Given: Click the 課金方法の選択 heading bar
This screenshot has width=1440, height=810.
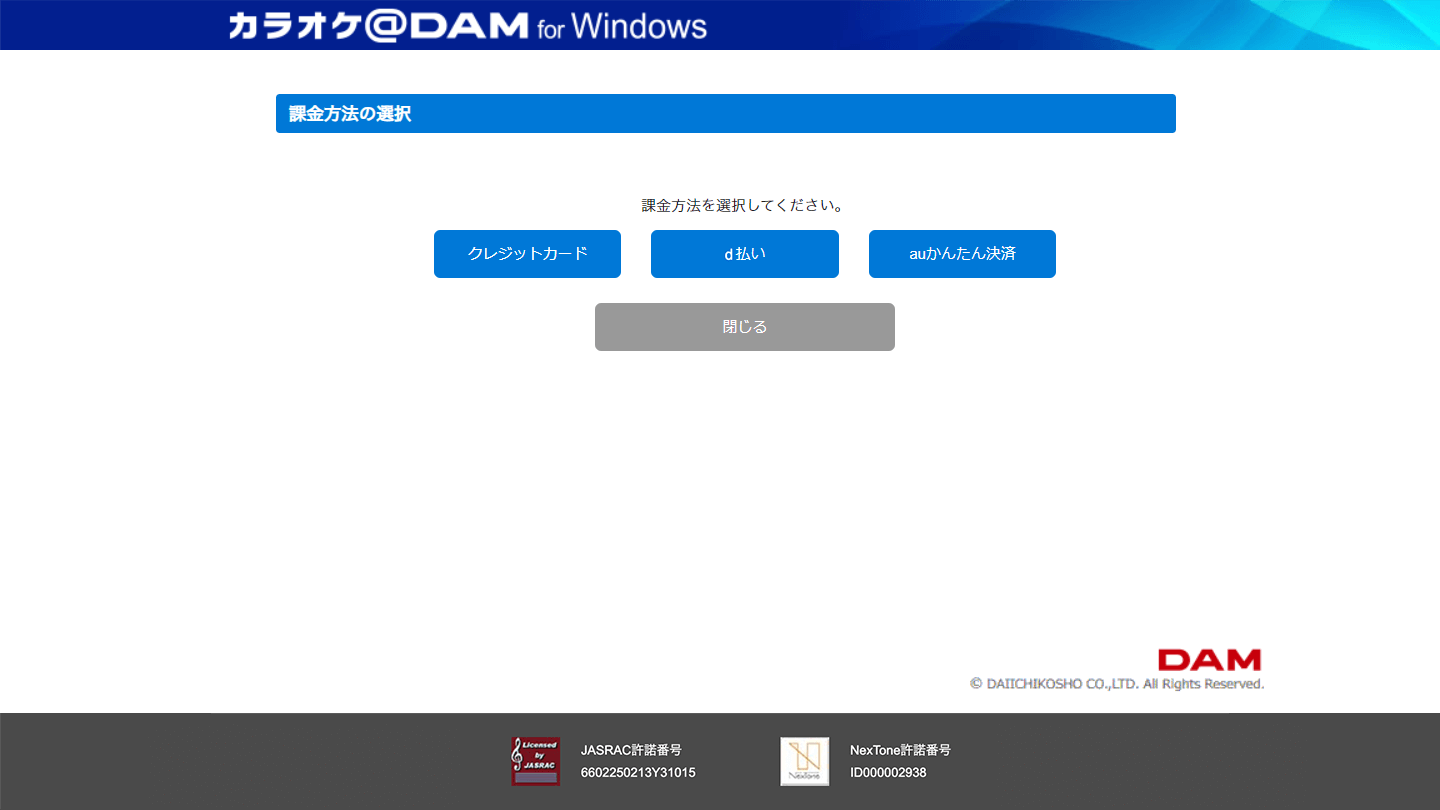Looking at the screenshot, I should pyautogui.click(x=726, y=113).
